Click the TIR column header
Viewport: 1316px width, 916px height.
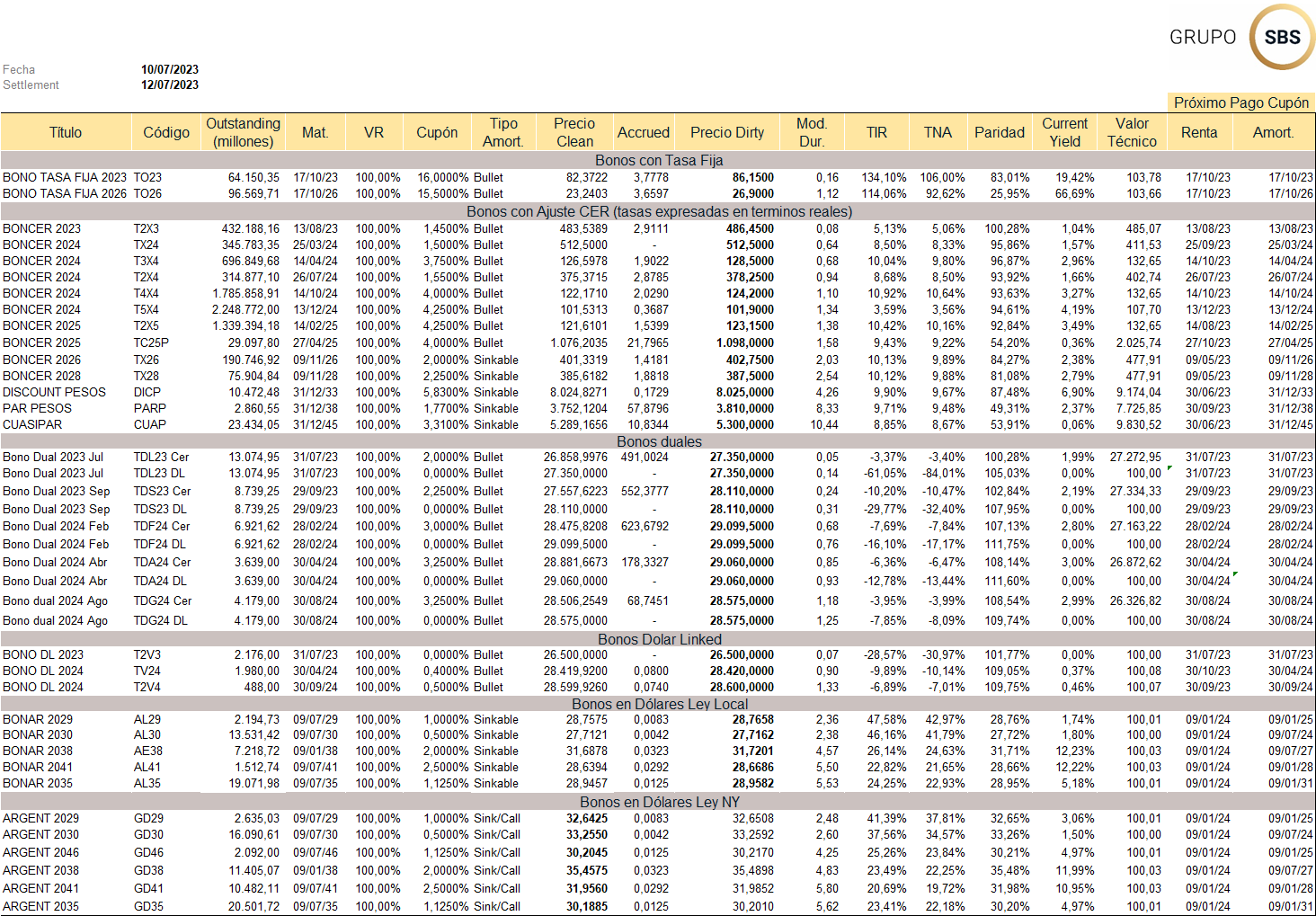(x=876, y=132)
